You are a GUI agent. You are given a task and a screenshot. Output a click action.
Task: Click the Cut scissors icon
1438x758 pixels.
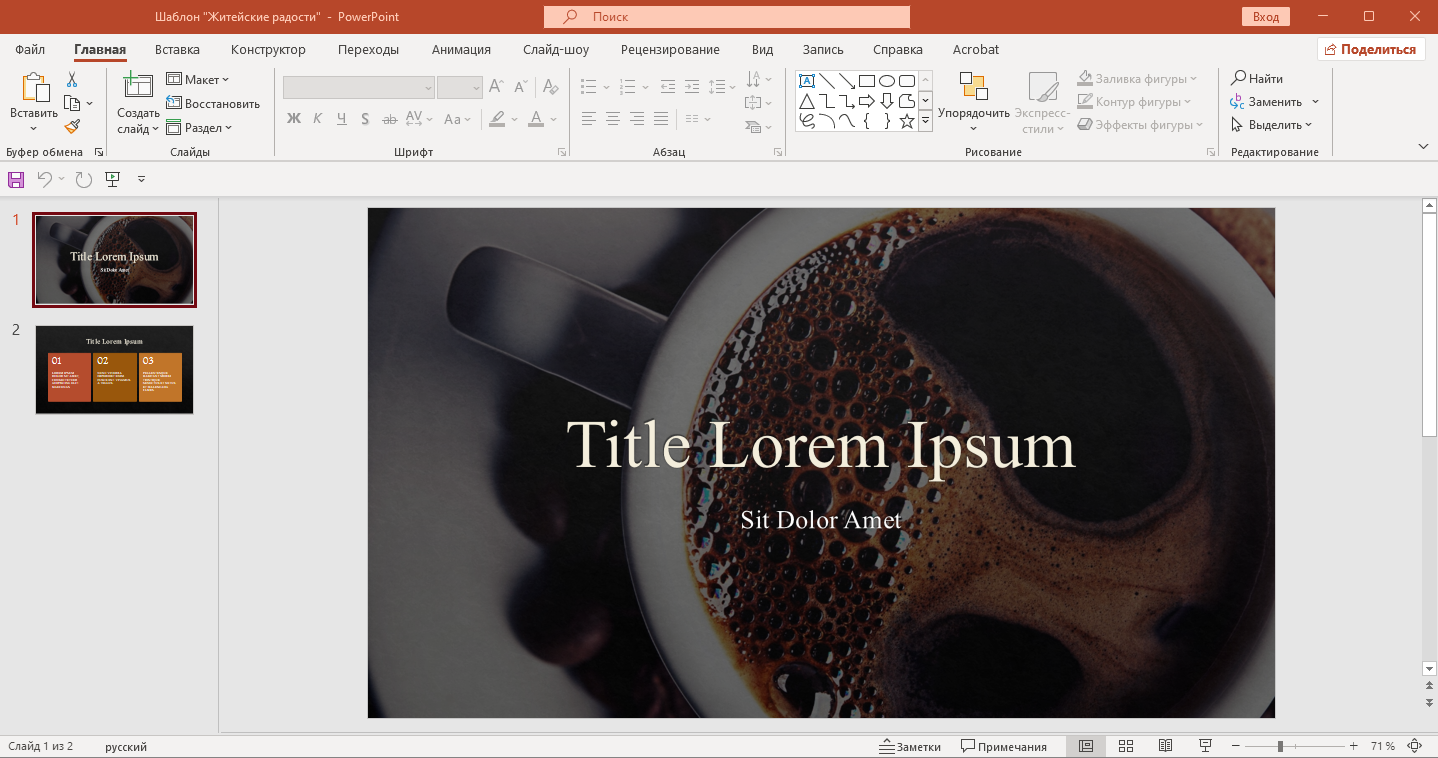(72, 80)
